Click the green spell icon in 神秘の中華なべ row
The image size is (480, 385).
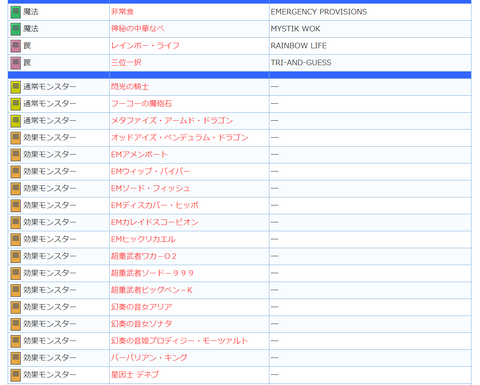(x=16, y=29)
